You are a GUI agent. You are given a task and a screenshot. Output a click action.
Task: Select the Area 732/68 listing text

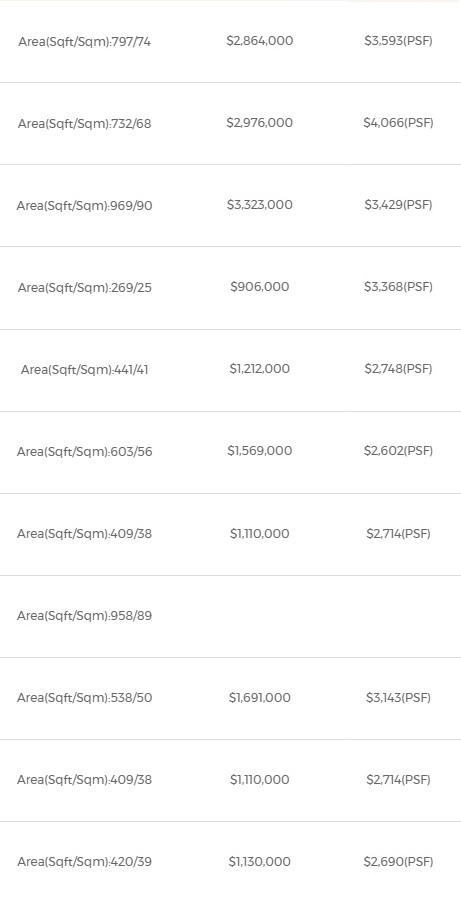pos(84,124)
